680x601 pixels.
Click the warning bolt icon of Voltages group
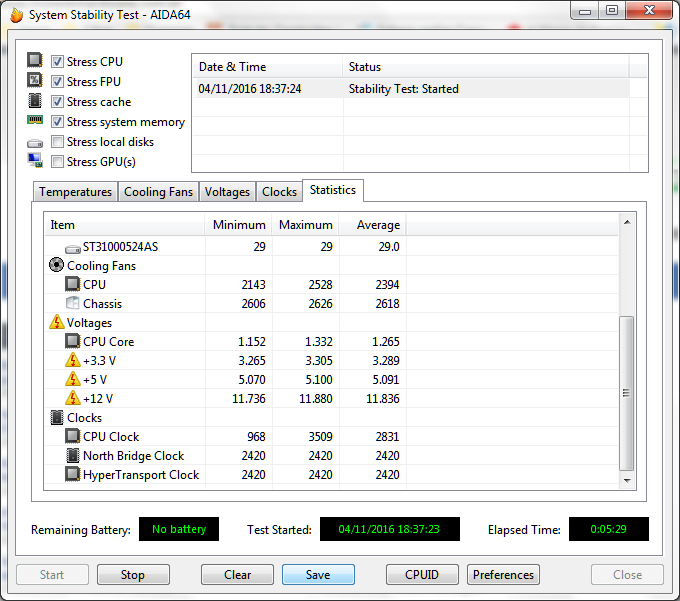pos(56,322)
